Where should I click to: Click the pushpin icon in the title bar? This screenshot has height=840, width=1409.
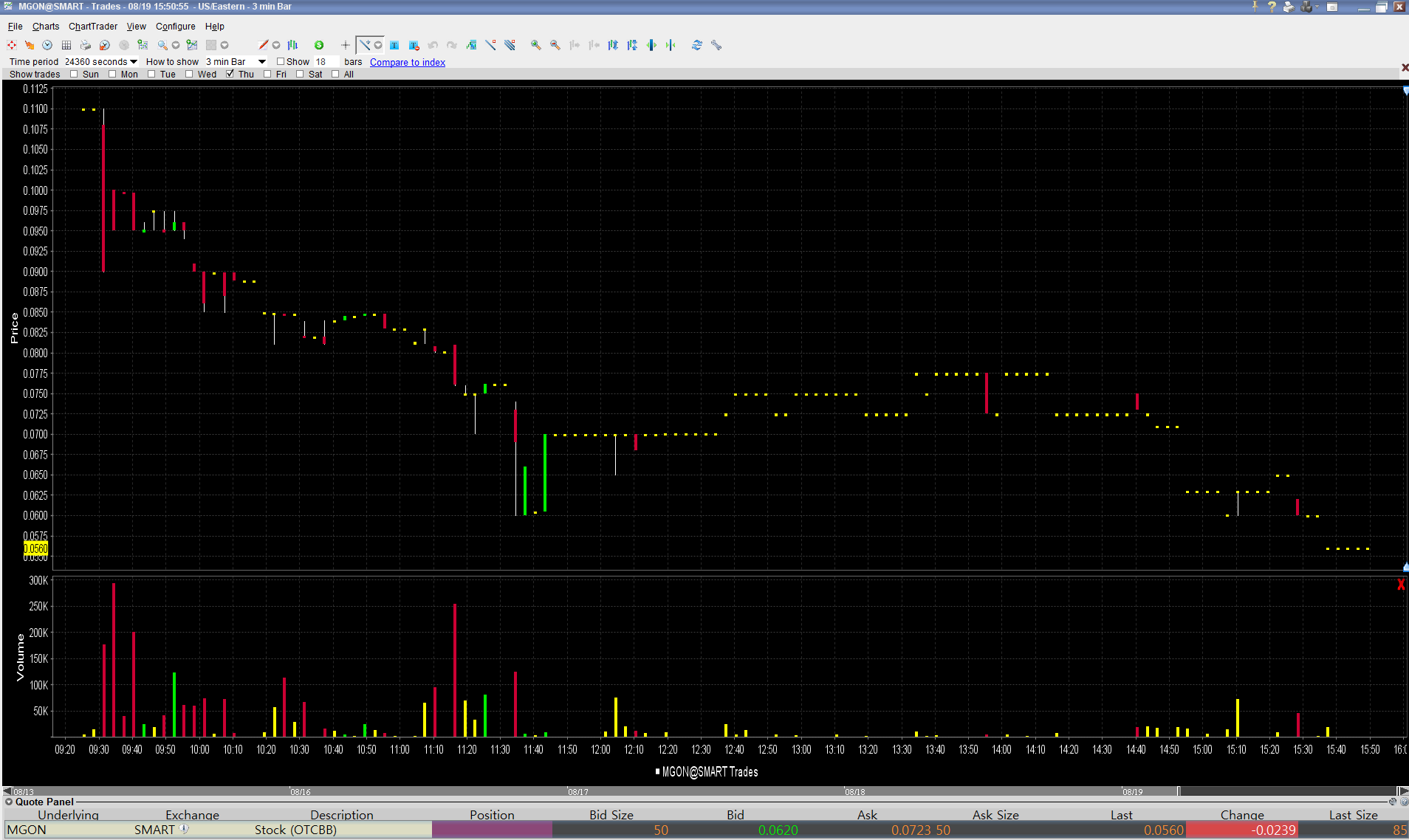tap(1255, 7)
